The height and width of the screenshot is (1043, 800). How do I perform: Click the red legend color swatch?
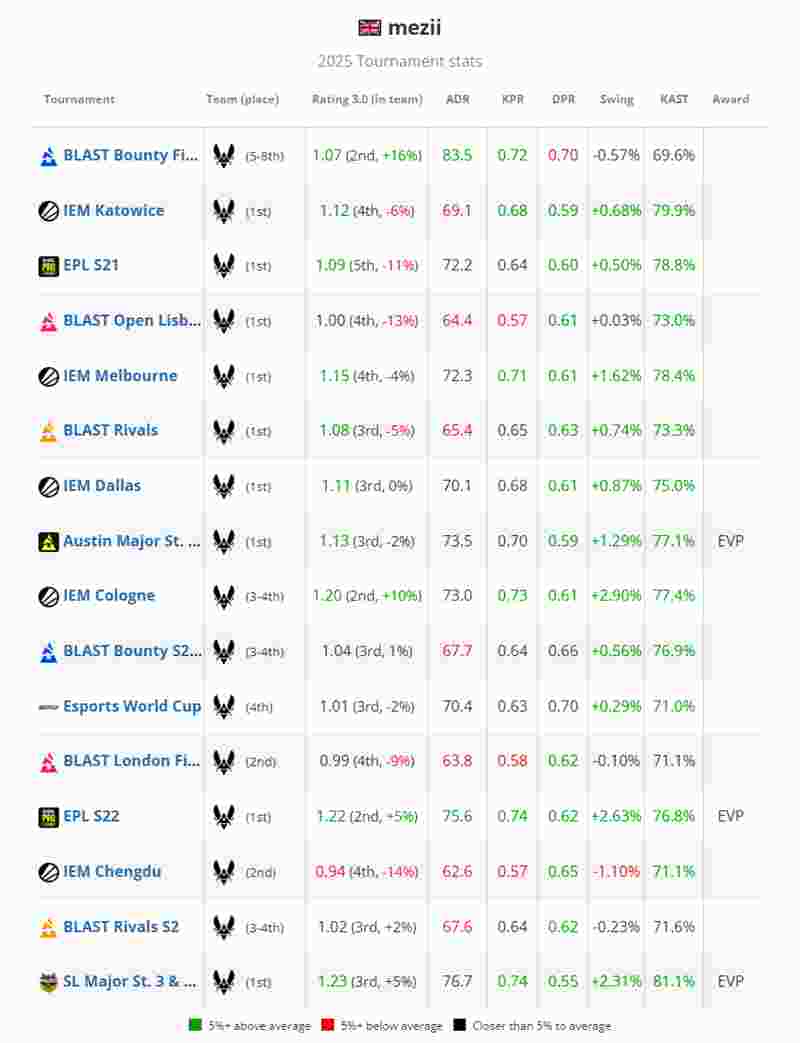pos(326,1025)
